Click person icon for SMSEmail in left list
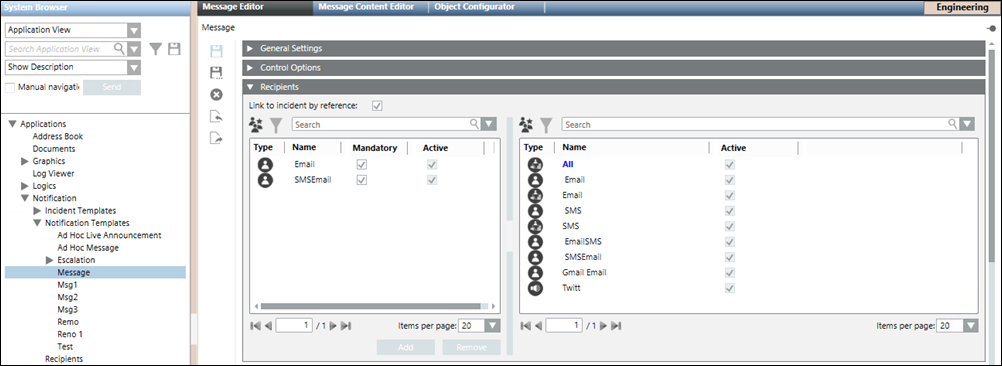 tap(265, 180)
